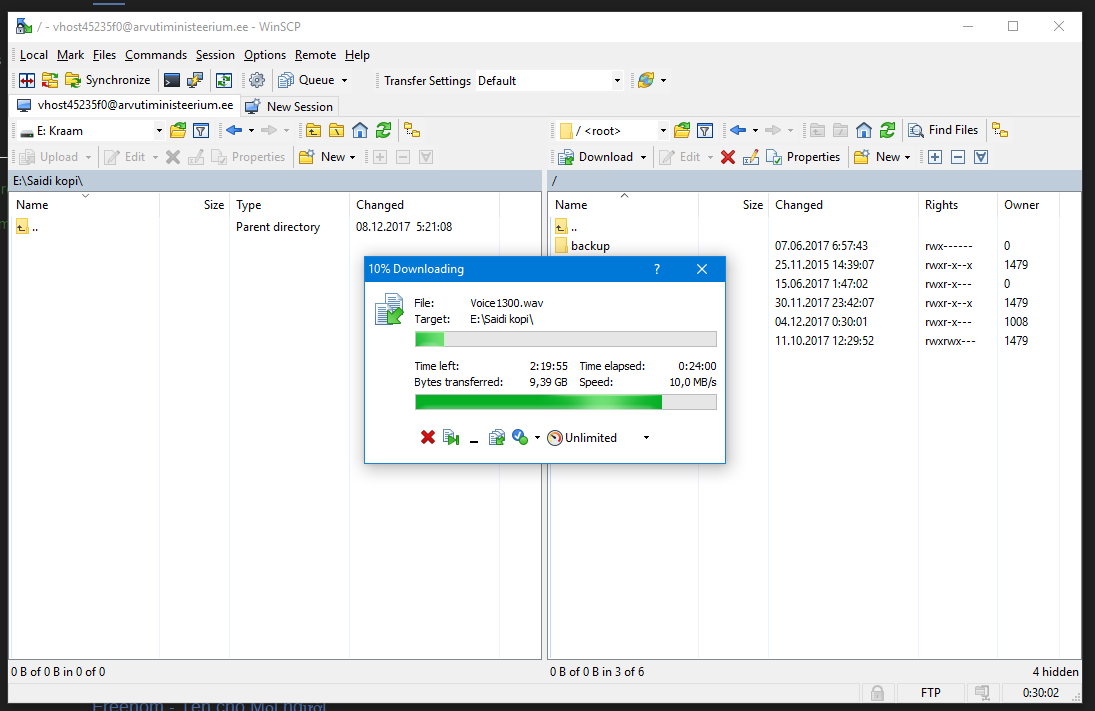Click the globe icon after Transfer Settings

tap(646, 80)
